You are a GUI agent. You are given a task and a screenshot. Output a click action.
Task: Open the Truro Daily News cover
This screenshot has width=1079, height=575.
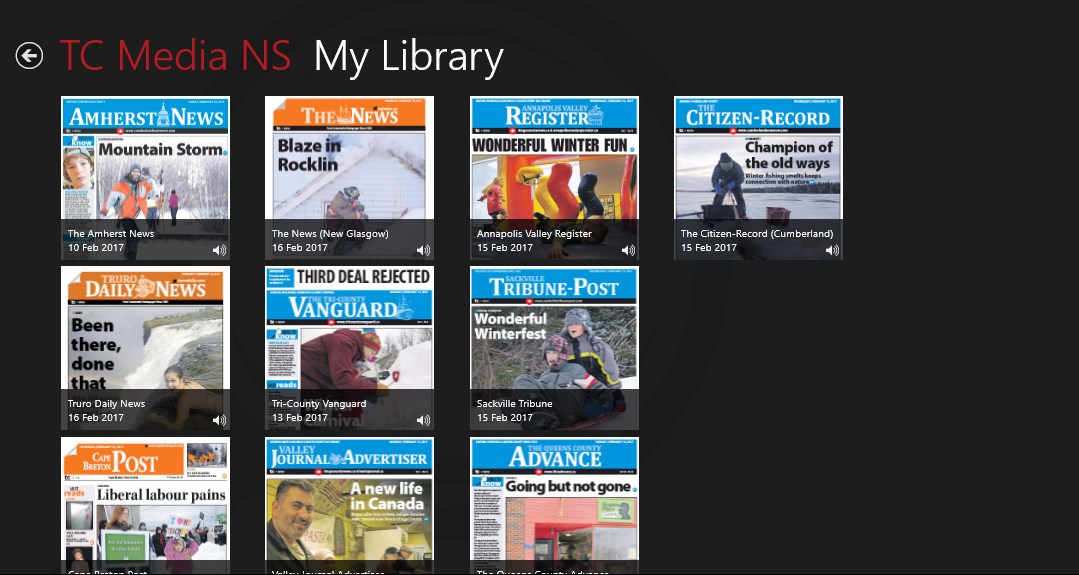(145, 348)
